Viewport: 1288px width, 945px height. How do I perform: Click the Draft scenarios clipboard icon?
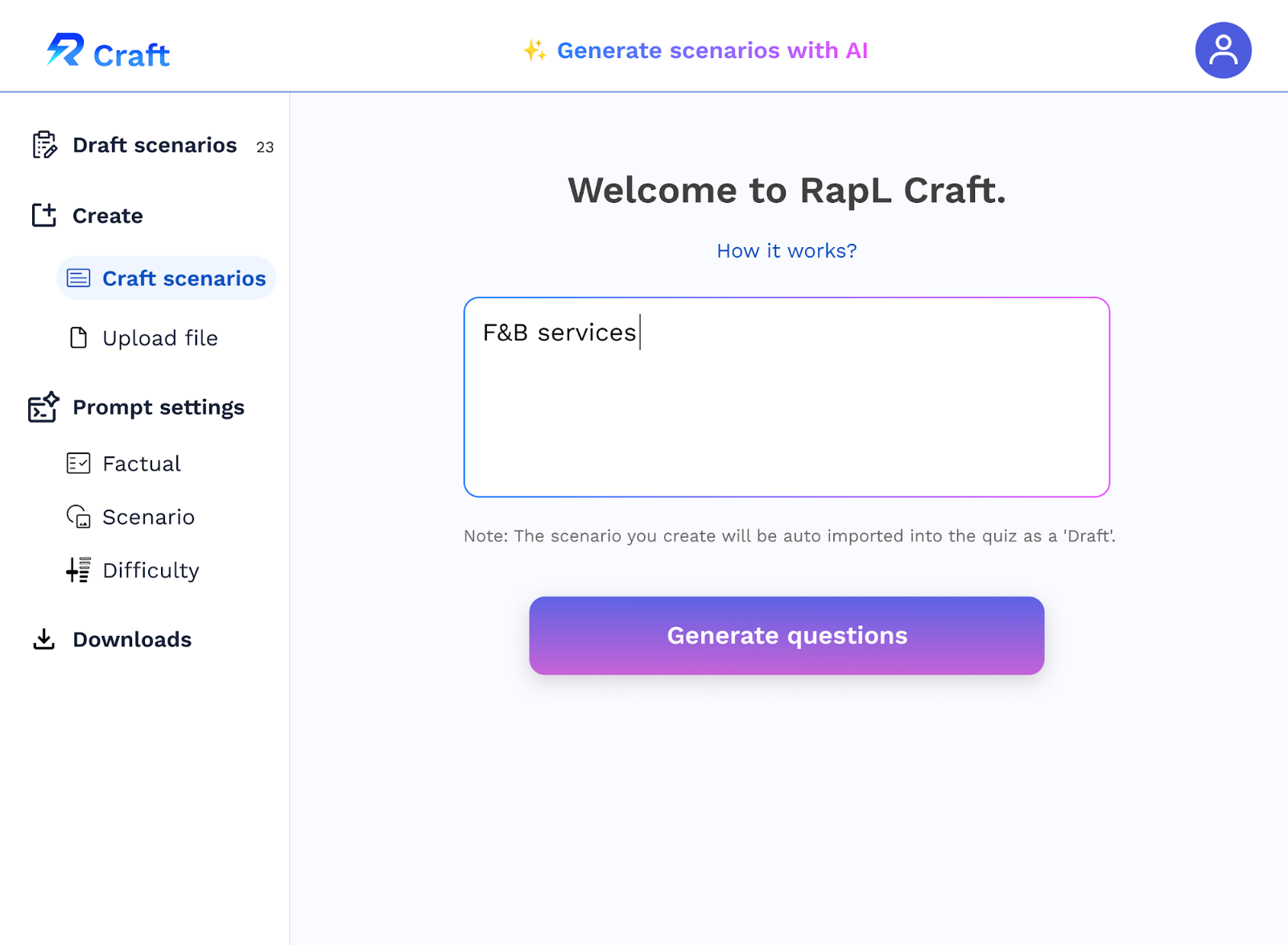[43, 145]
